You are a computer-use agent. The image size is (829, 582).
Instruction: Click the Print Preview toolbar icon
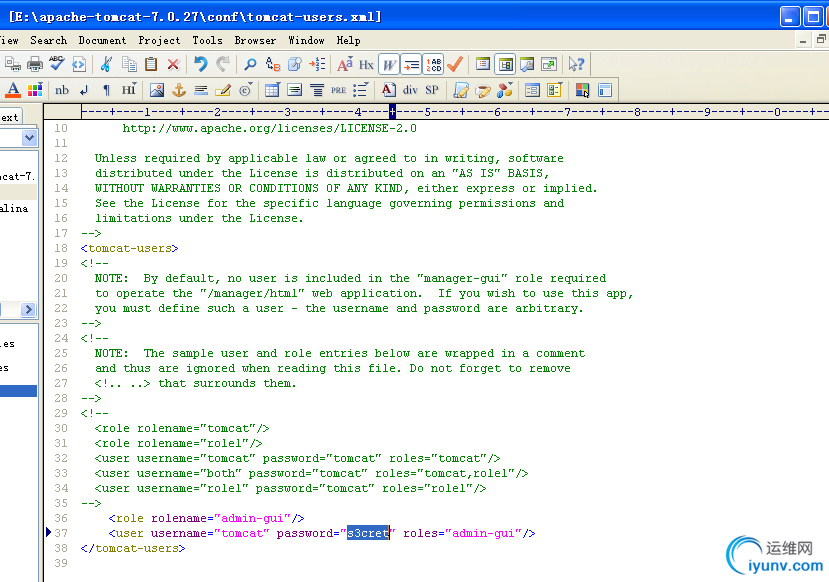tap(13, 64)
